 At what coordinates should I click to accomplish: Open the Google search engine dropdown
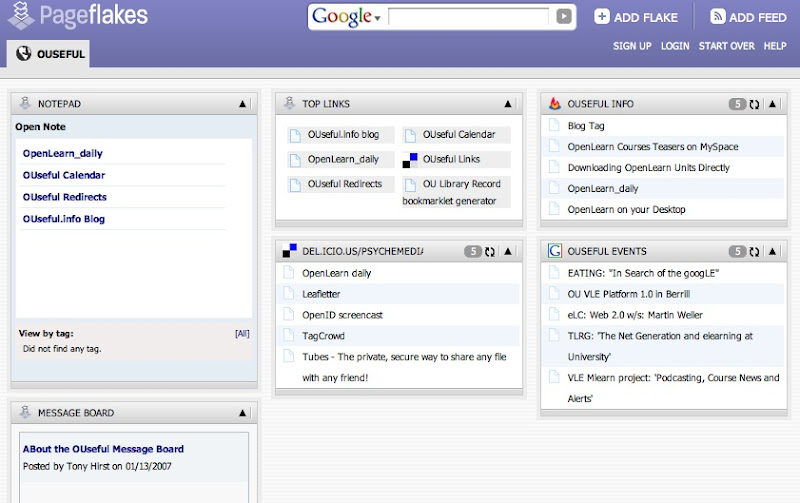click(377, 18)
